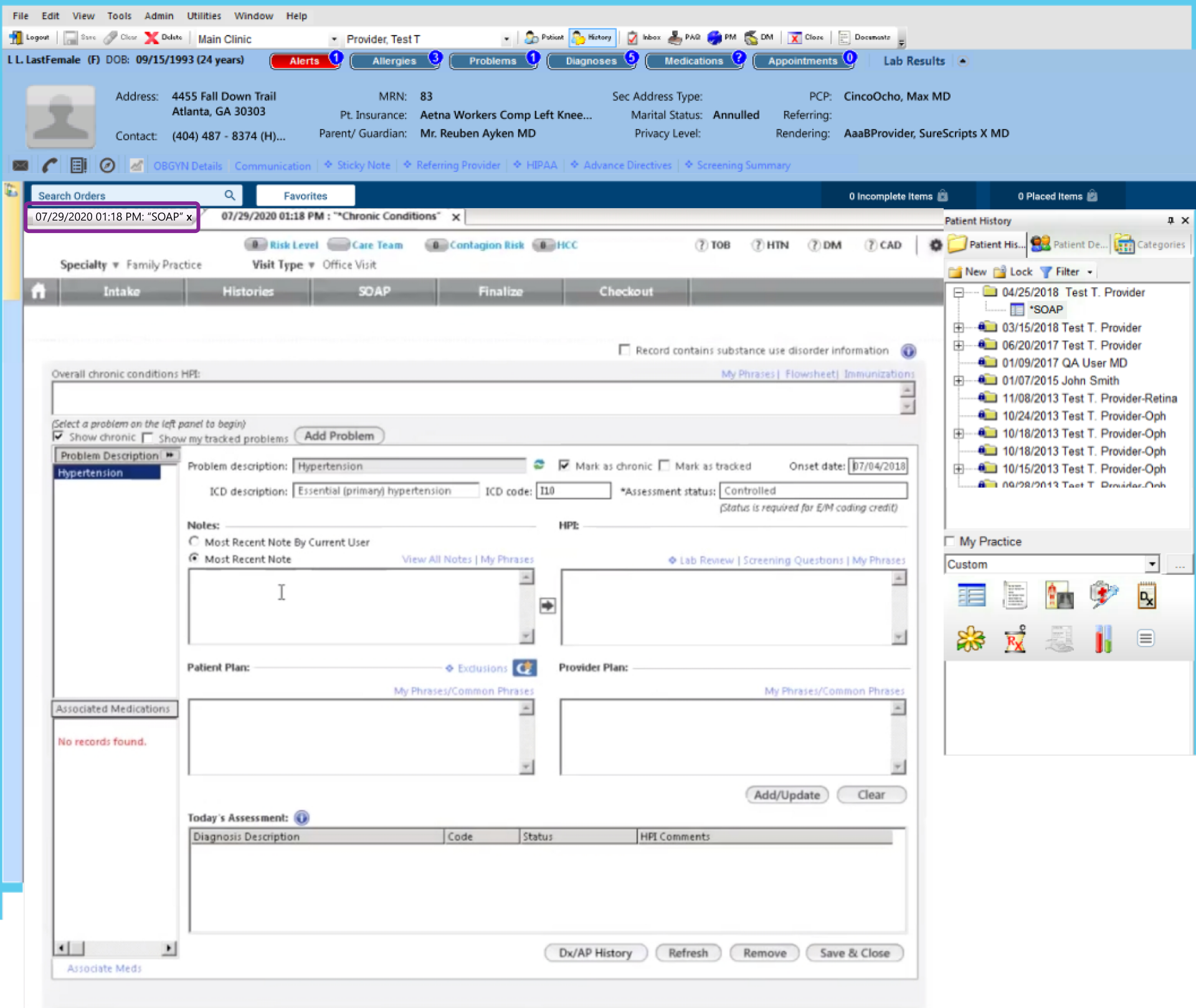Click the History toolbar icon
The image size is (1196, 1008).
coord(592,38)
